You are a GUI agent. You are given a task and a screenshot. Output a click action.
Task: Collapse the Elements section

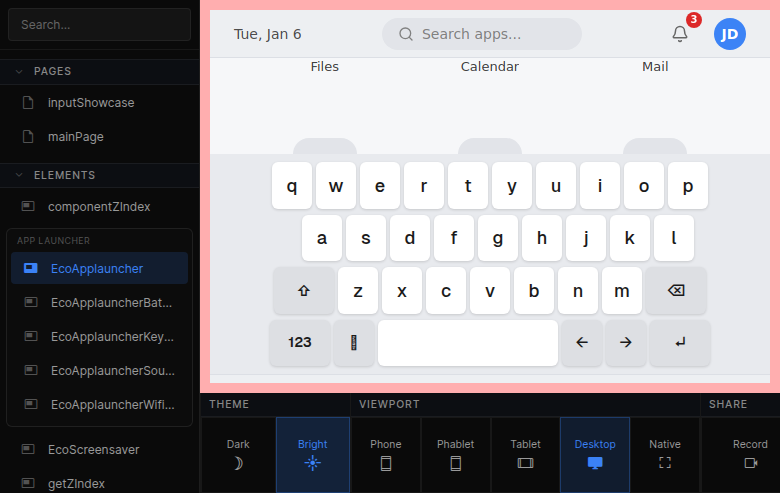(19, 175)
